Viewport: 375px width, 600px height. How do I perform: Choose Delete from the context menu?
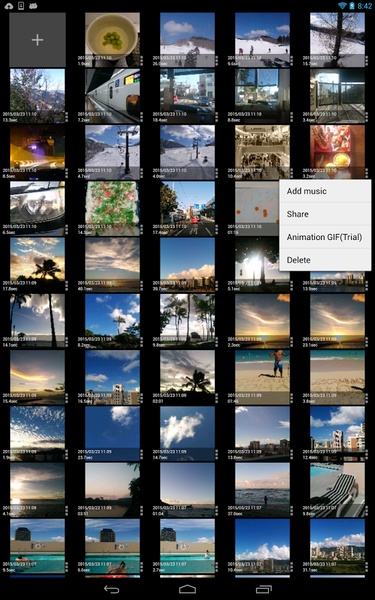325,260
